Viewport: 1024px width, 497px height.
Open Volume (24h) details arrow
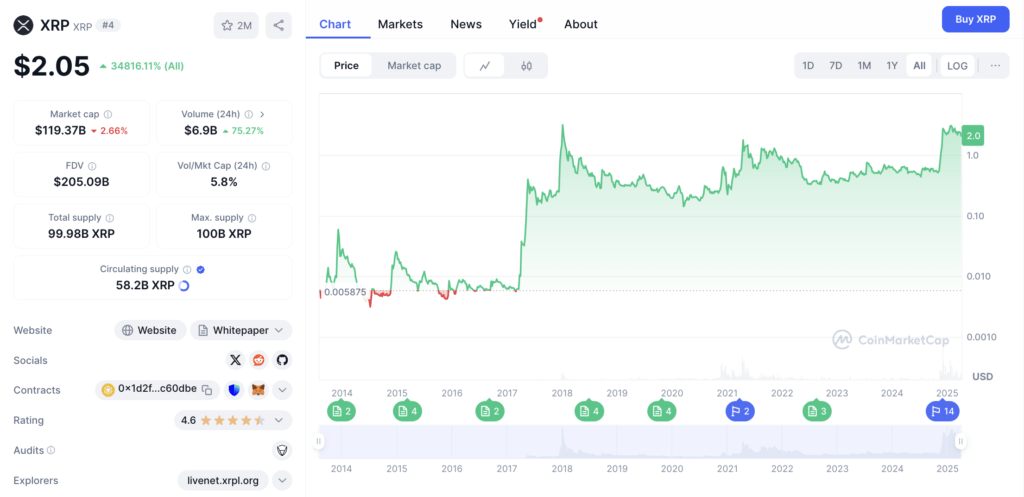point(262,114)
